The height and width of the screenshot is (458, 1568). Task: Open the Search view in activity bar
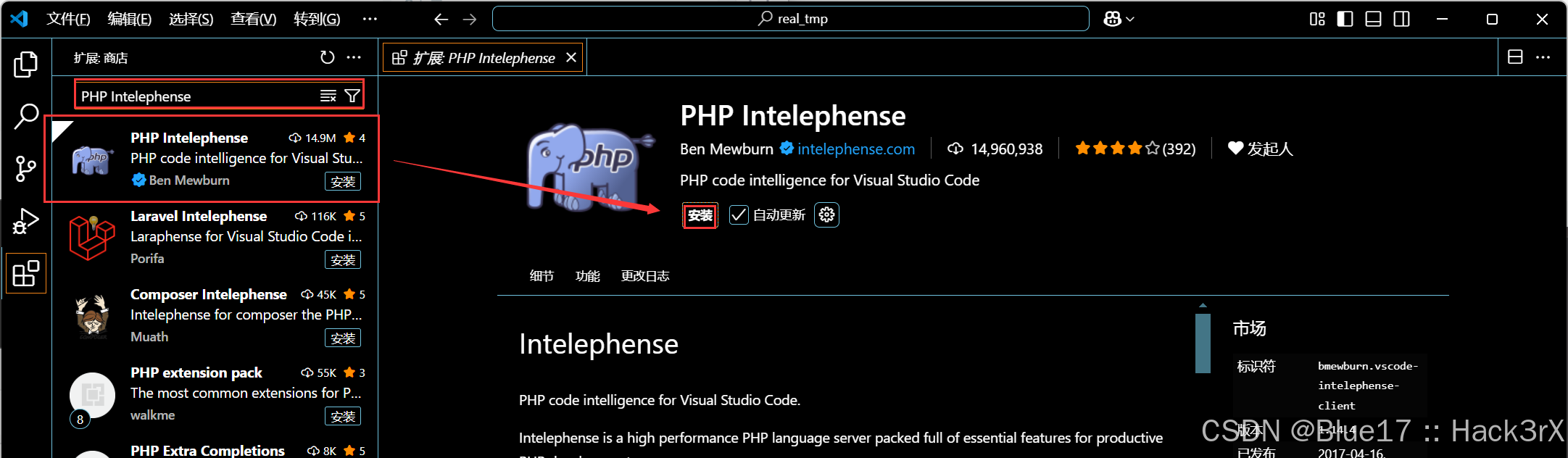[x=26, y=116]
